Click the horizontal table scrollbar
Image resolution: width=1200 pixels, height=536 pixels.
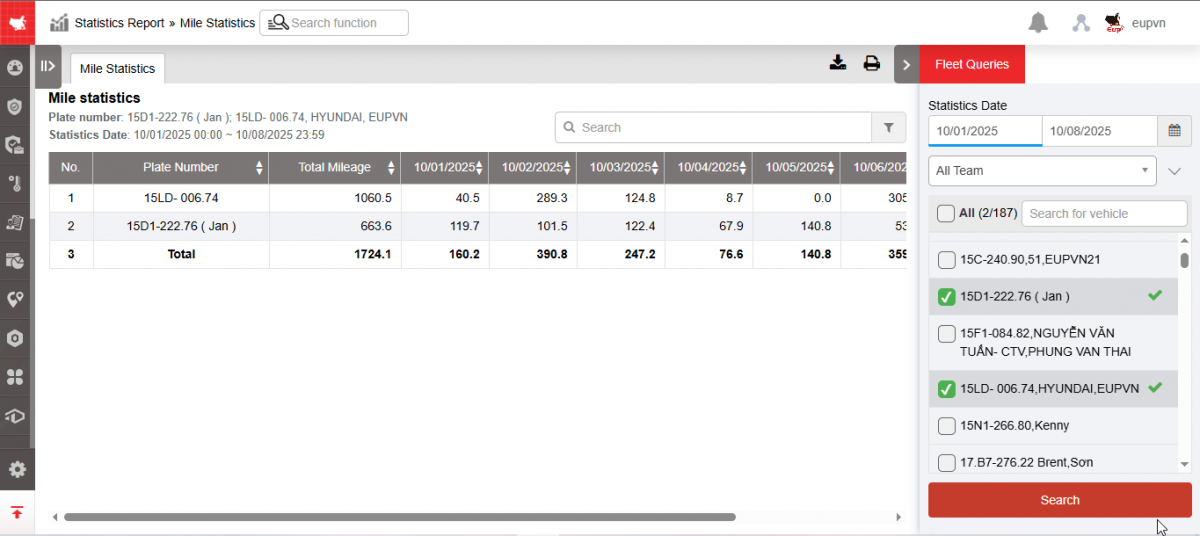coord(400,517)
